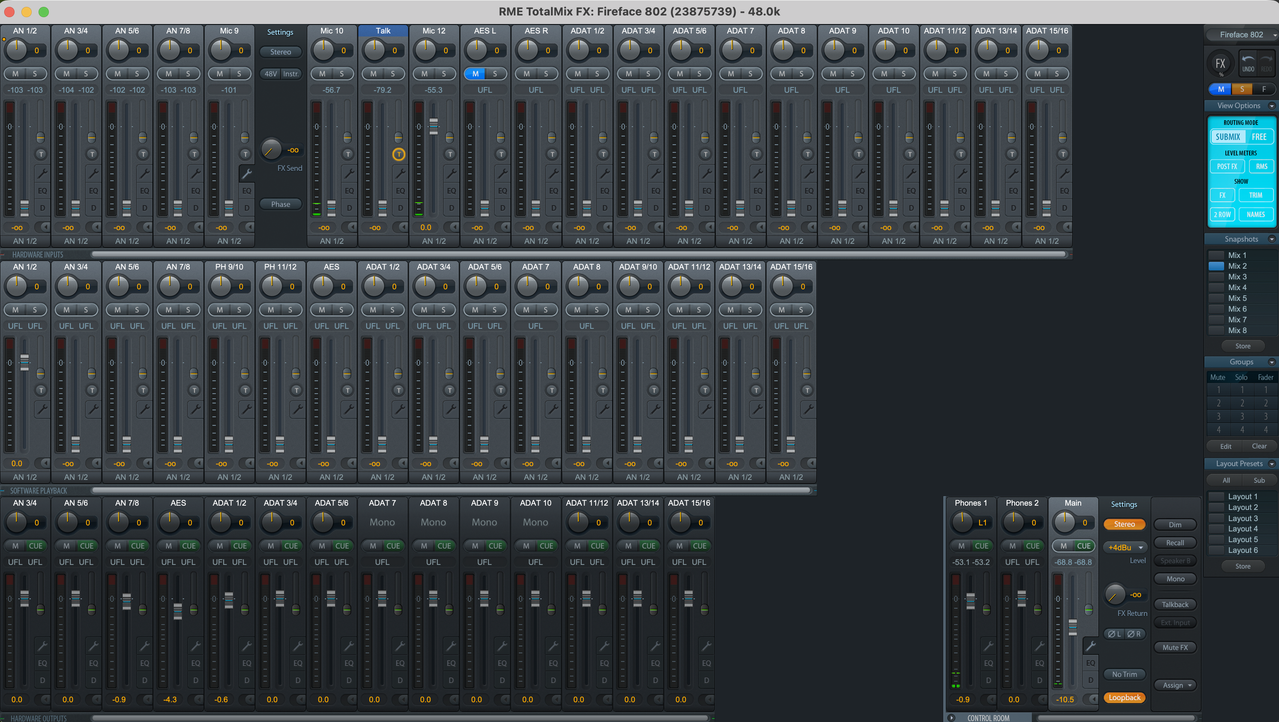The height and width of the screenshot is (722, 1279).
Task: Open the wrench settings on Mic 9 channel
Action: coord(246,174)
